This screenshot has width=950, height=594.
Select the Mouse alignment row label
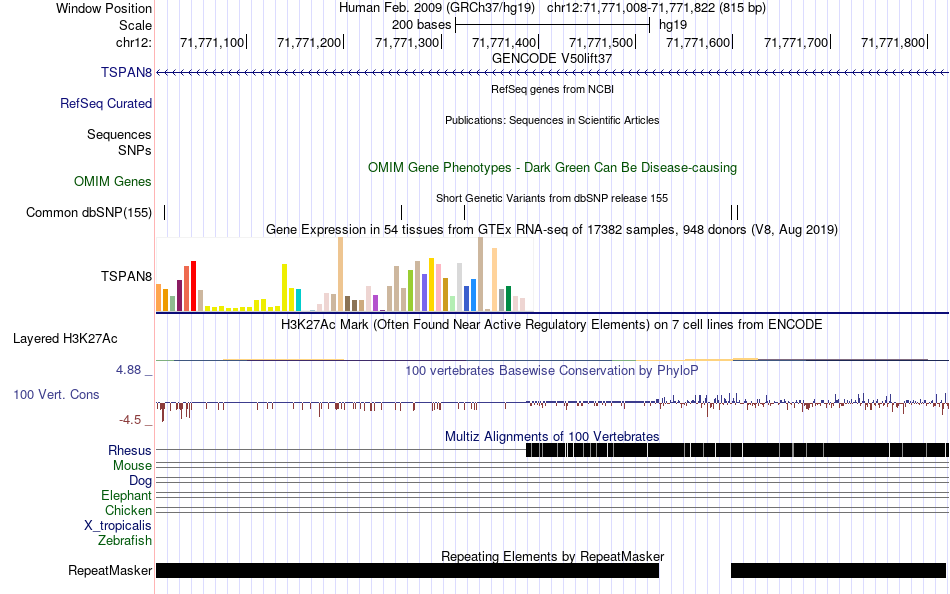[x=132, y=466]
